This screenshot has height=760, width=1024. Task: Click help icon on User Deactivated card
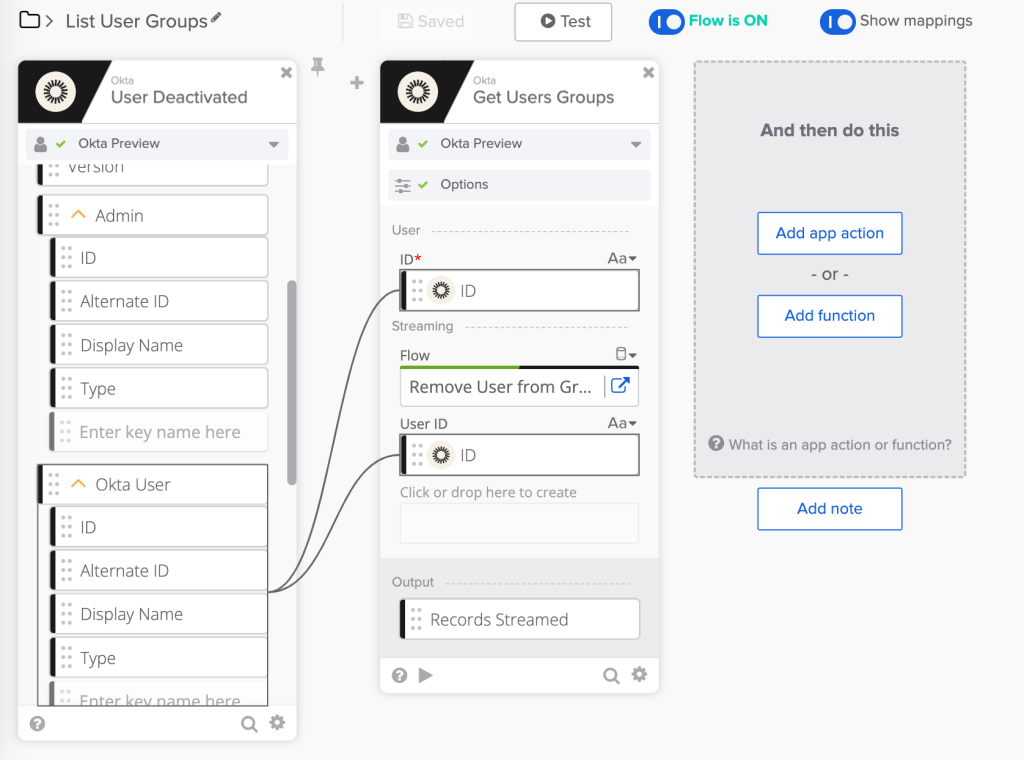pos(37,723)
